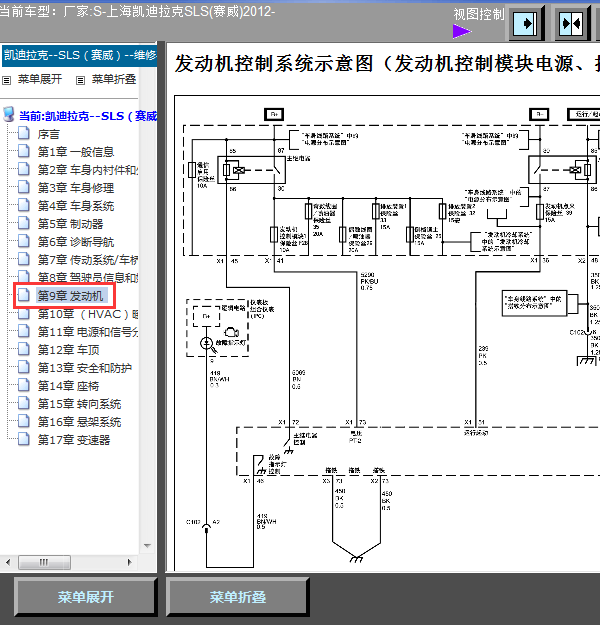Click the page icon next to 第12章 车顶
Screen dimensions: 600x625
(24, 349)
